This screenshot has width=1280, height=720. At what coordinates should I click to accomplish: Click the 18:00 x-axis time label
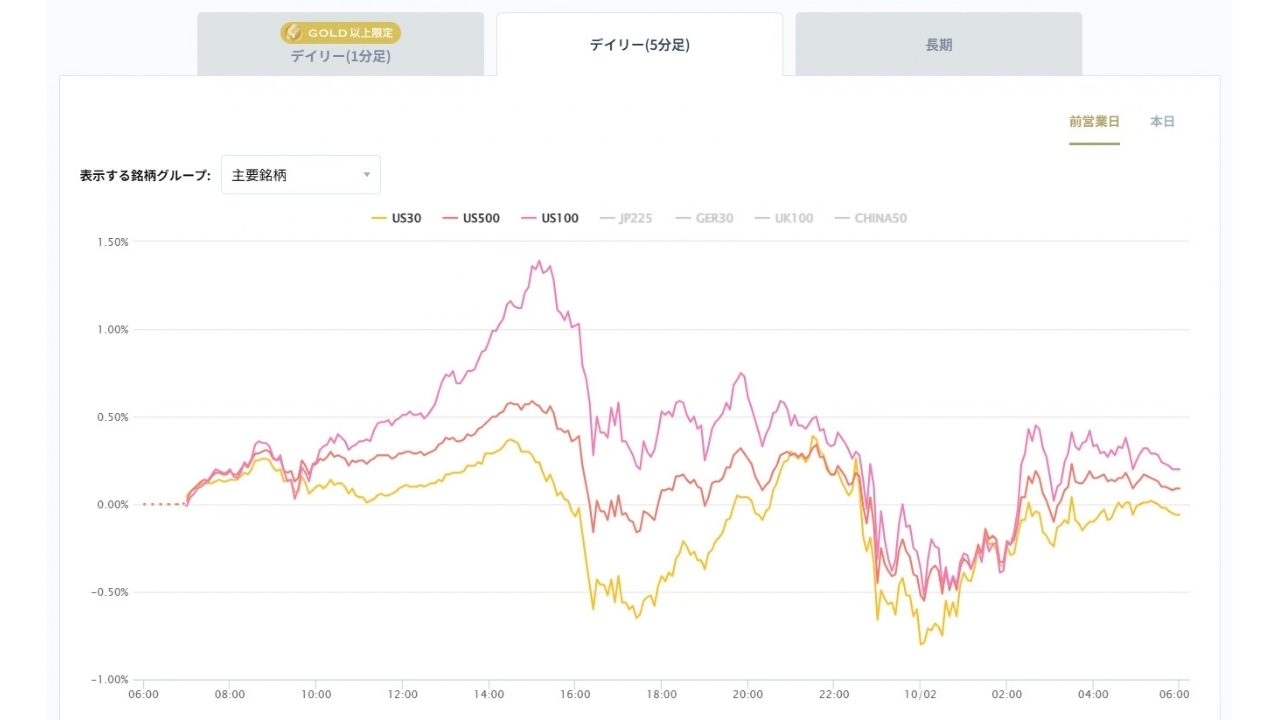[661, 694]
